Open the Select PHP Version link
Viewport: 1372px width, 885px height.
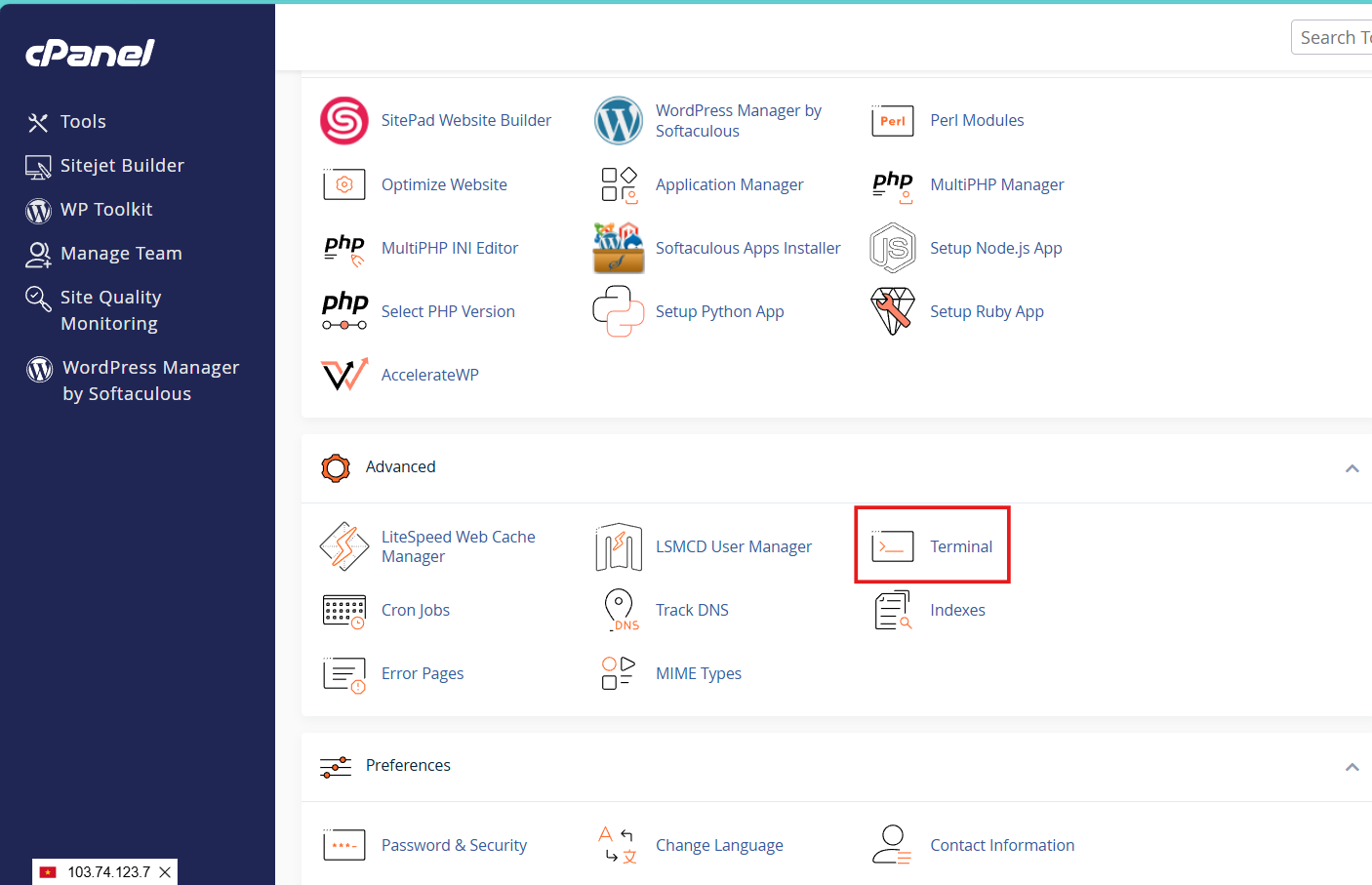tap(448, 311)
